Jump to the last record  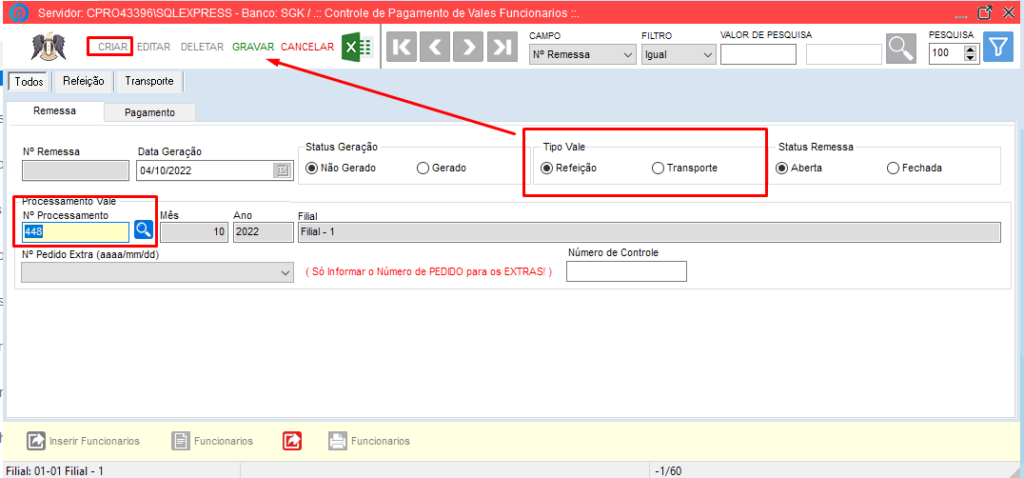(502, 48)
